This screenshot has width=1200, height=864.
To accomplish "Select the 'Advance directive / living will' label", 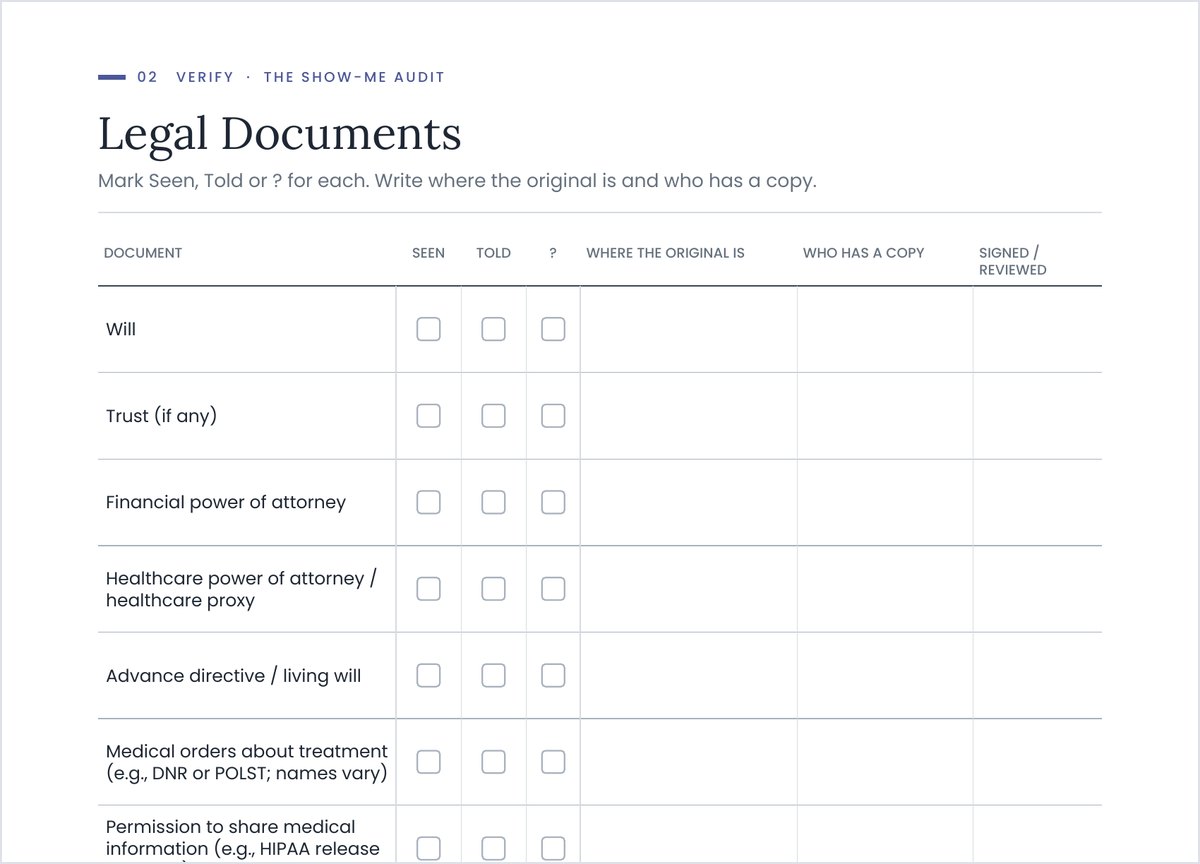I will (234, 676).
